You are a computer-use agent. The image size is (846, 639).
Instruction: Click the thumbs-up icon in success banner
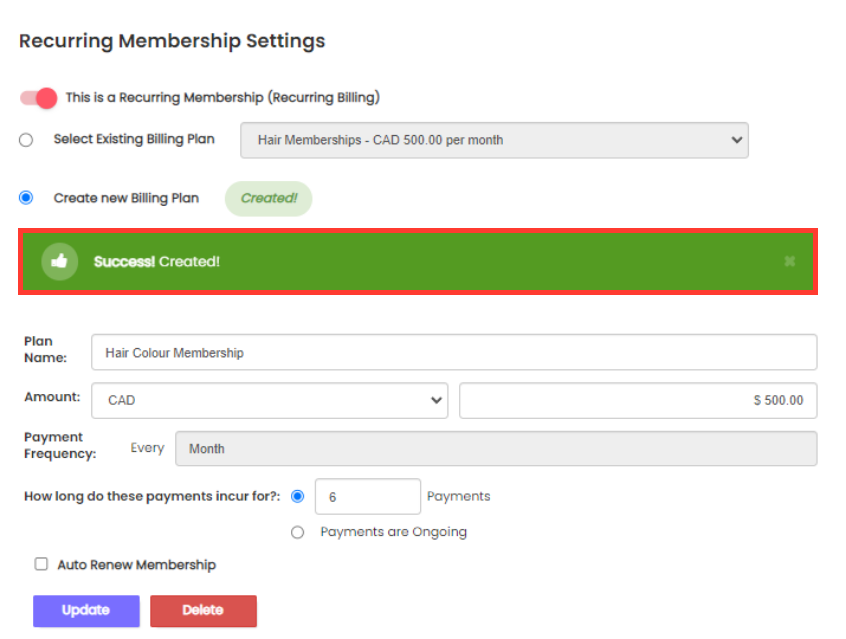(x=59, y=261)
